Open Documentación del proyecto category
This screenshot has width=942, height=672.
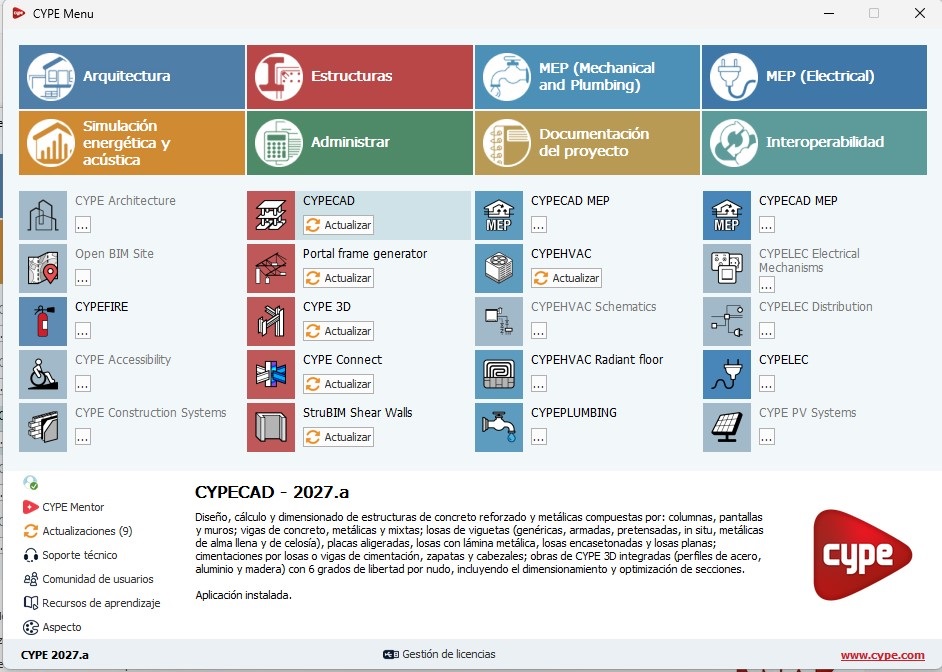coord(587,143)
